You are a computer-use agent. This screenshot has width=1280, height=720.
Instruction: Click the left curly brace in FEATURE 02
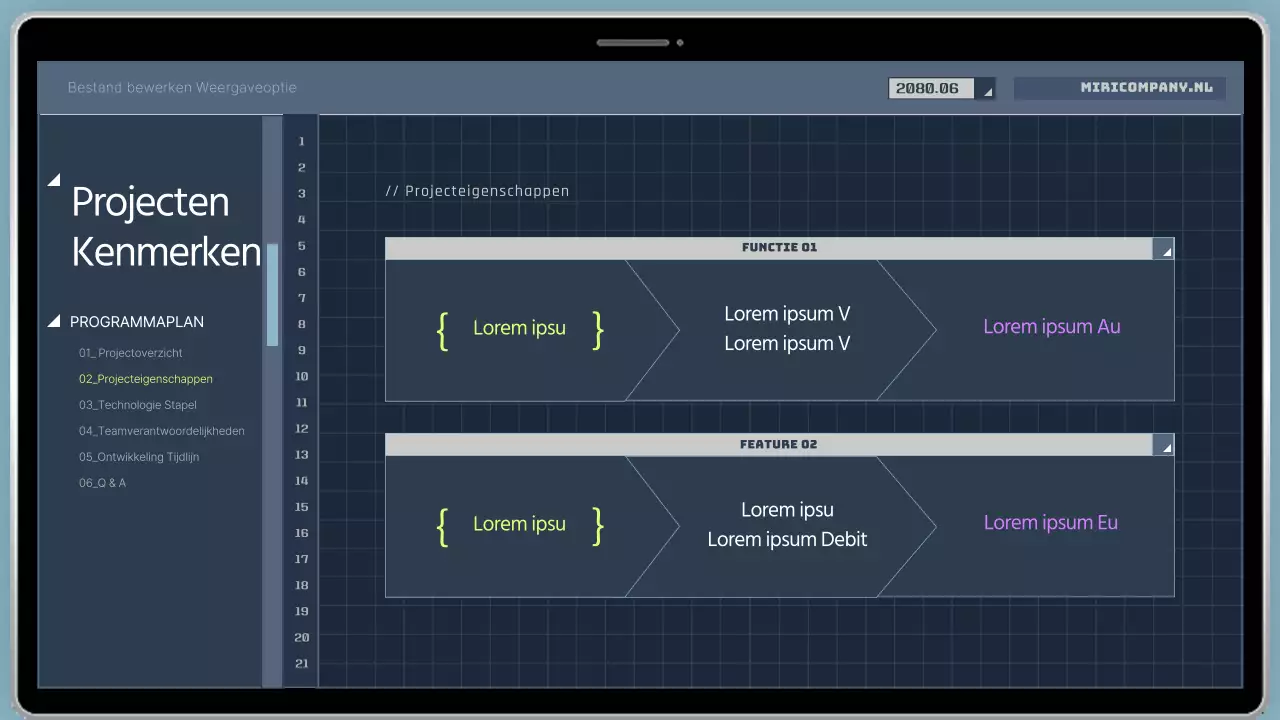442,526
